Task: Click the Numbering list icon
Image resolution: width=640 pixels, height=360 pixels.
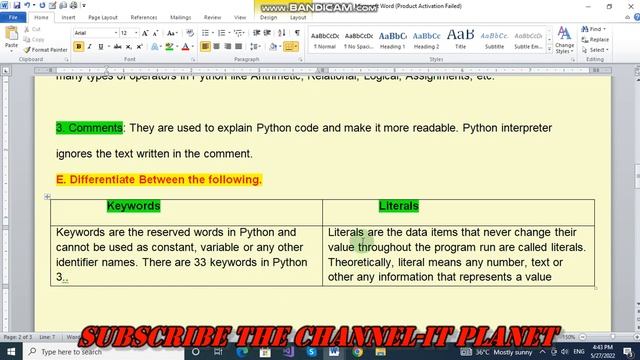Action: (222, 33)
